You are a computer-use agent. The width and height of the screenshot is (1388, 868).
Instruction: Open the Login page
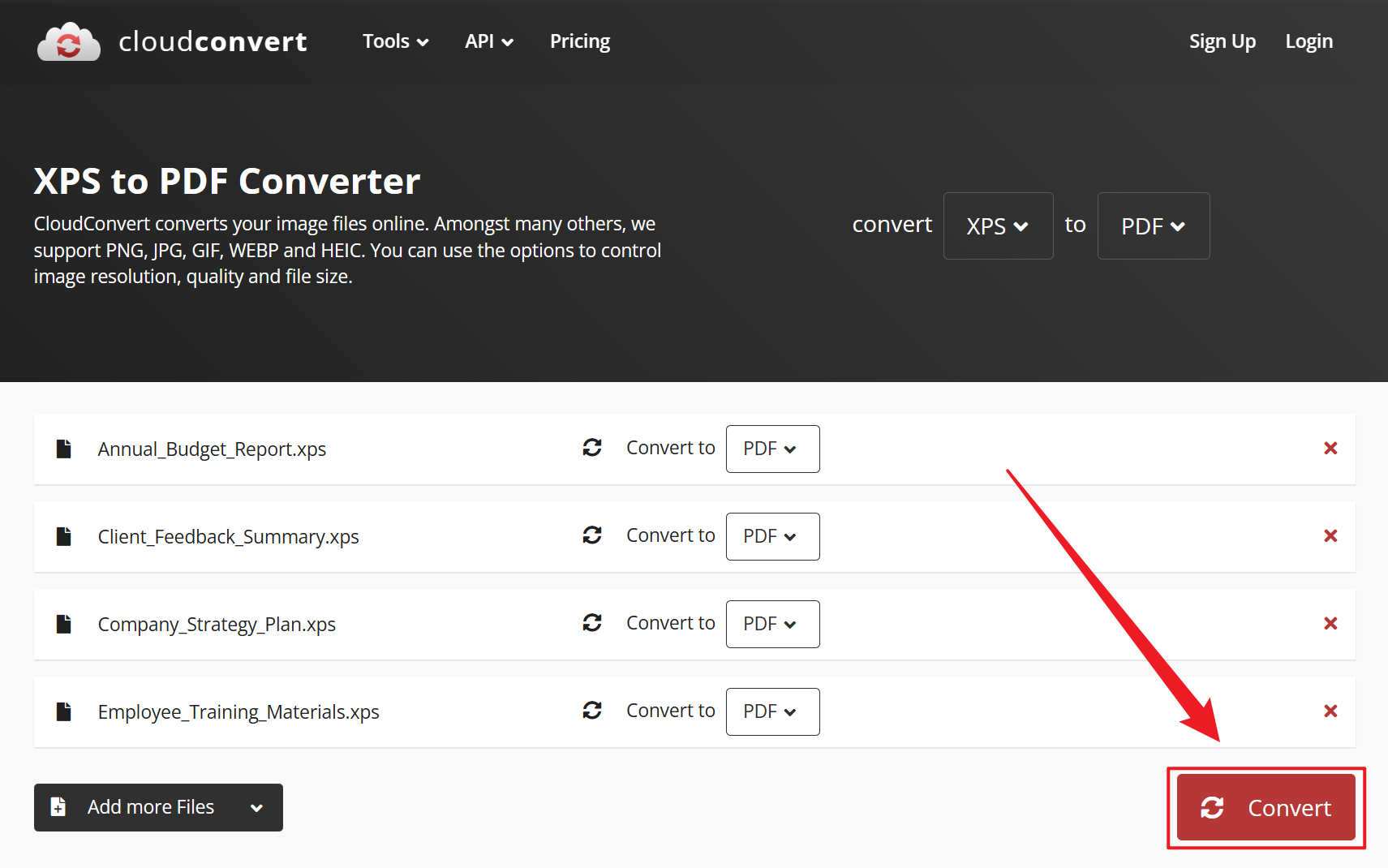1309,41
